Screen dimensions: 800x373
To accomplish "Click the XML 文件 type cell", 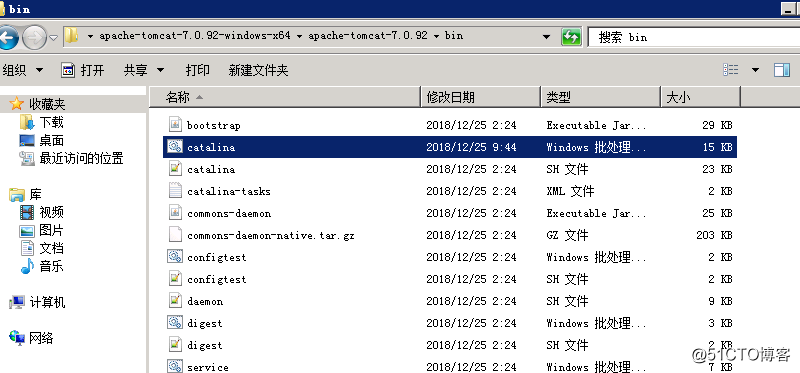I will 570,191.
